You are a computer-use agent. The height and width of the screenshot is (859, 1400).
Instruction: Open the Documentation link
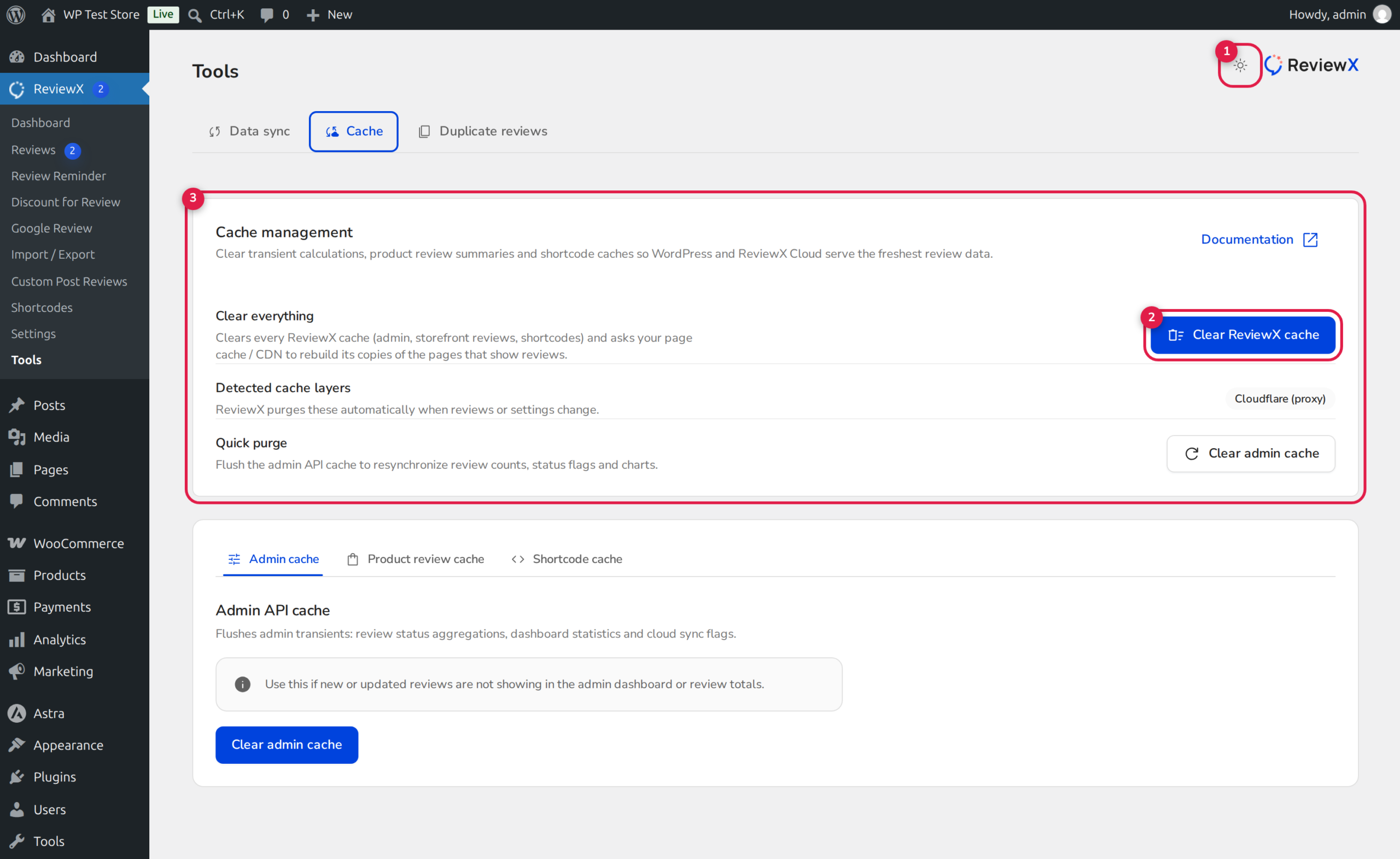coord(1259,239)
